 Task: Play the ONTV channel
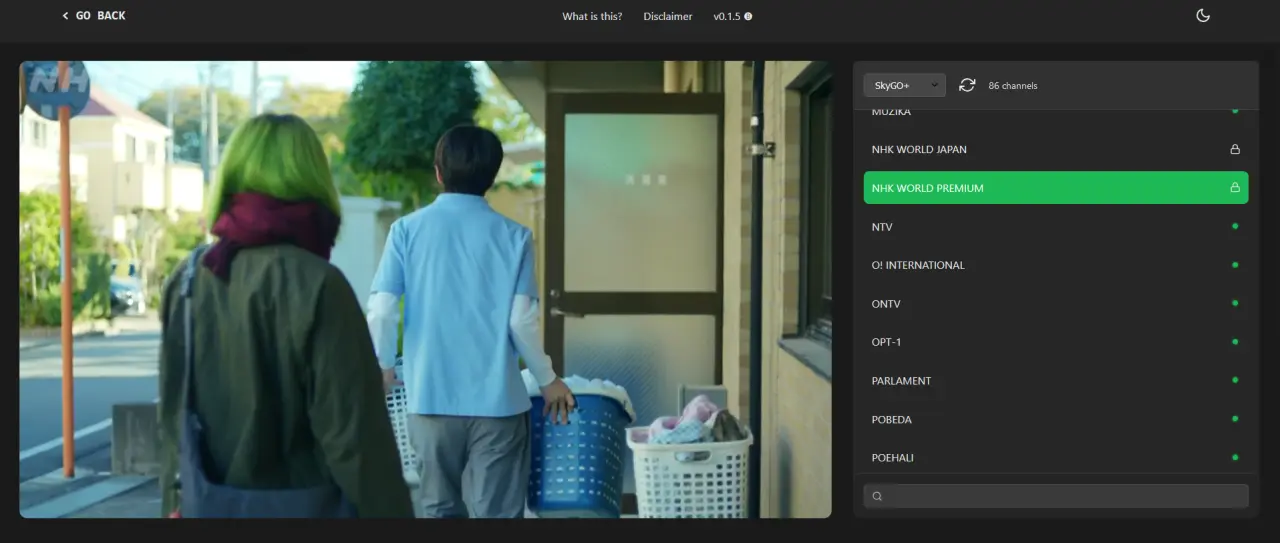tap(1056, 304)
